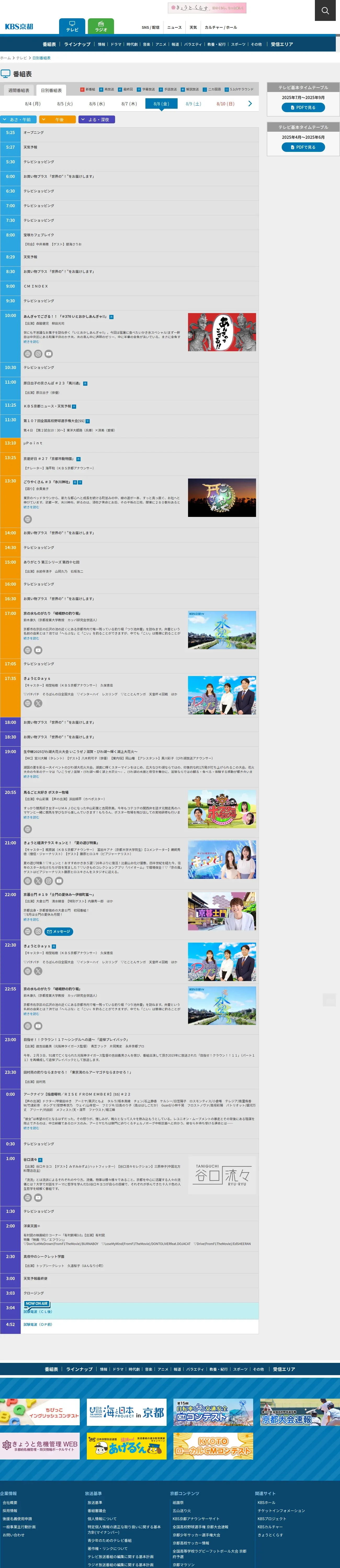Jump to 午後 section

(58, 119)
